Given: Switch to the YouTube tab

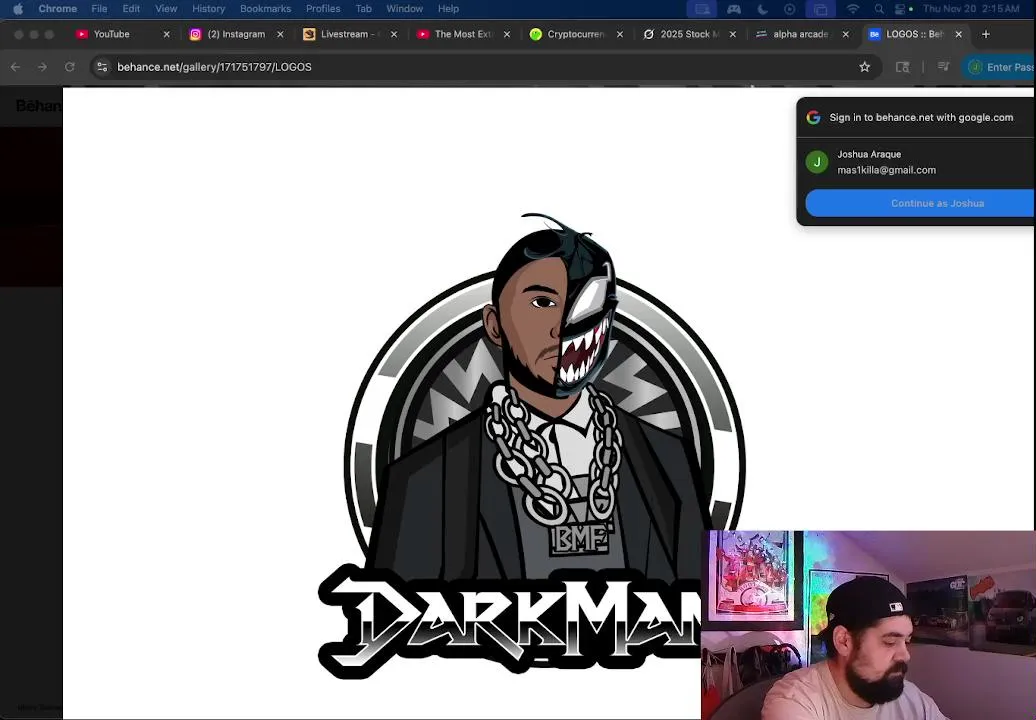Looking at the screenshot, I should 122,34.
